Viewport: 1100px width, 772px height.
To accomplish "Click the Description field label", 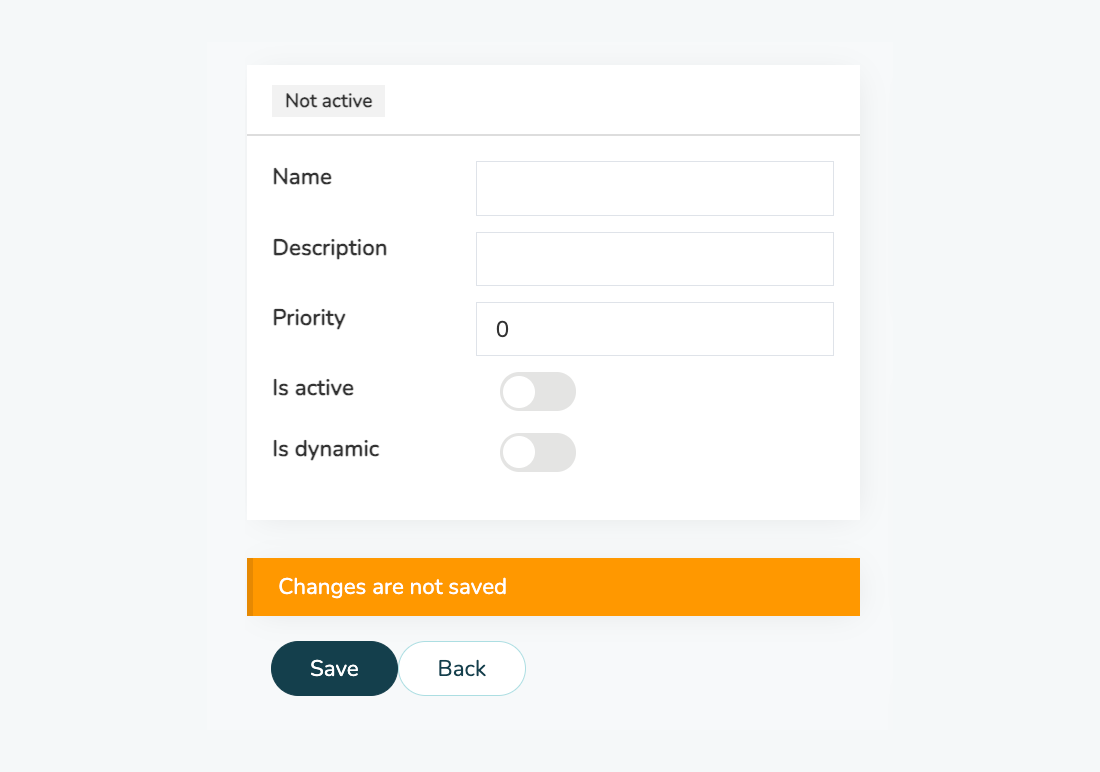I will 330,248.
